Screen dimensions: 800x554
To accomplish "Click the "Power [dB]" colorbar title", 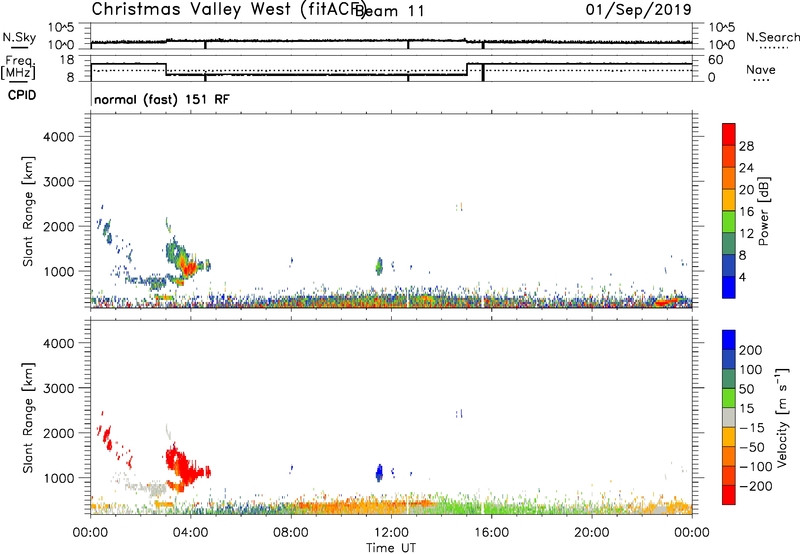I will [763, 211].
